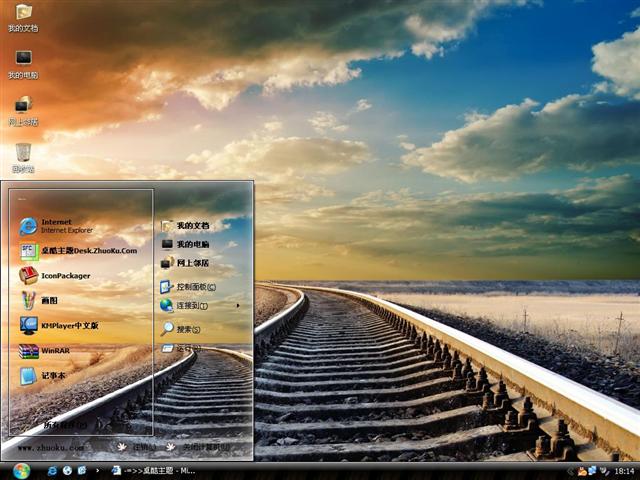This screenshot has width=640, height=480.
Task: Click 我的文档 in Start menu right column
Action: pos(193,226)
